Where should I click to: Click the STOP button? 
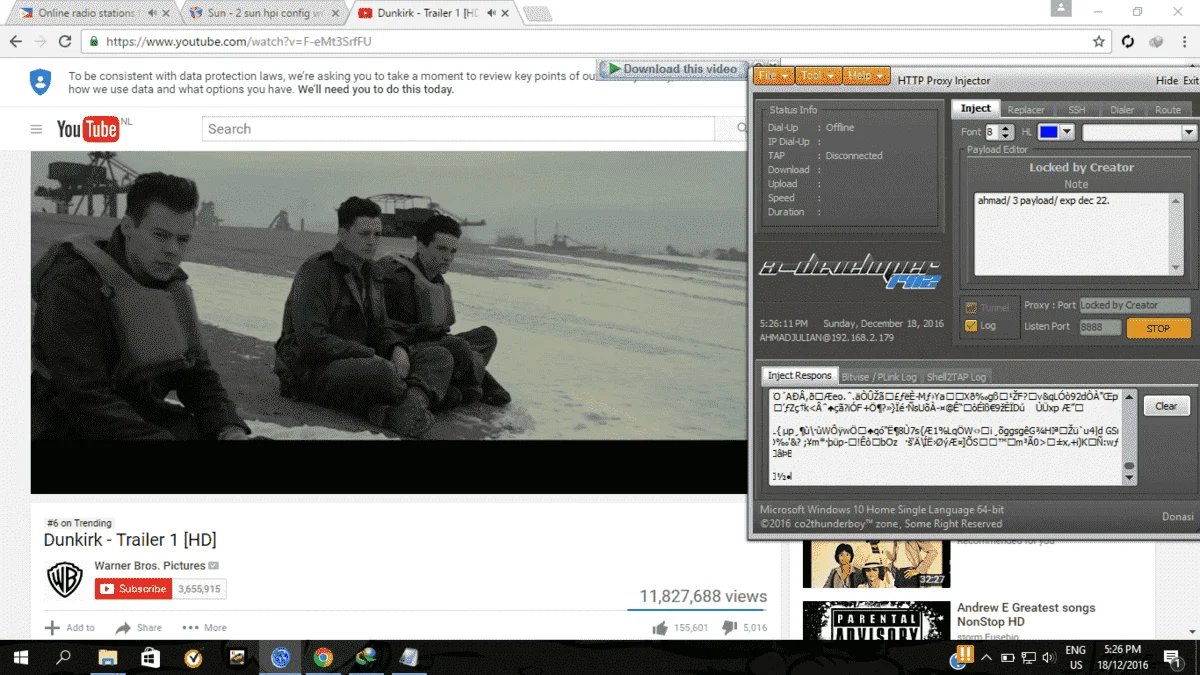pos(1158,328)
